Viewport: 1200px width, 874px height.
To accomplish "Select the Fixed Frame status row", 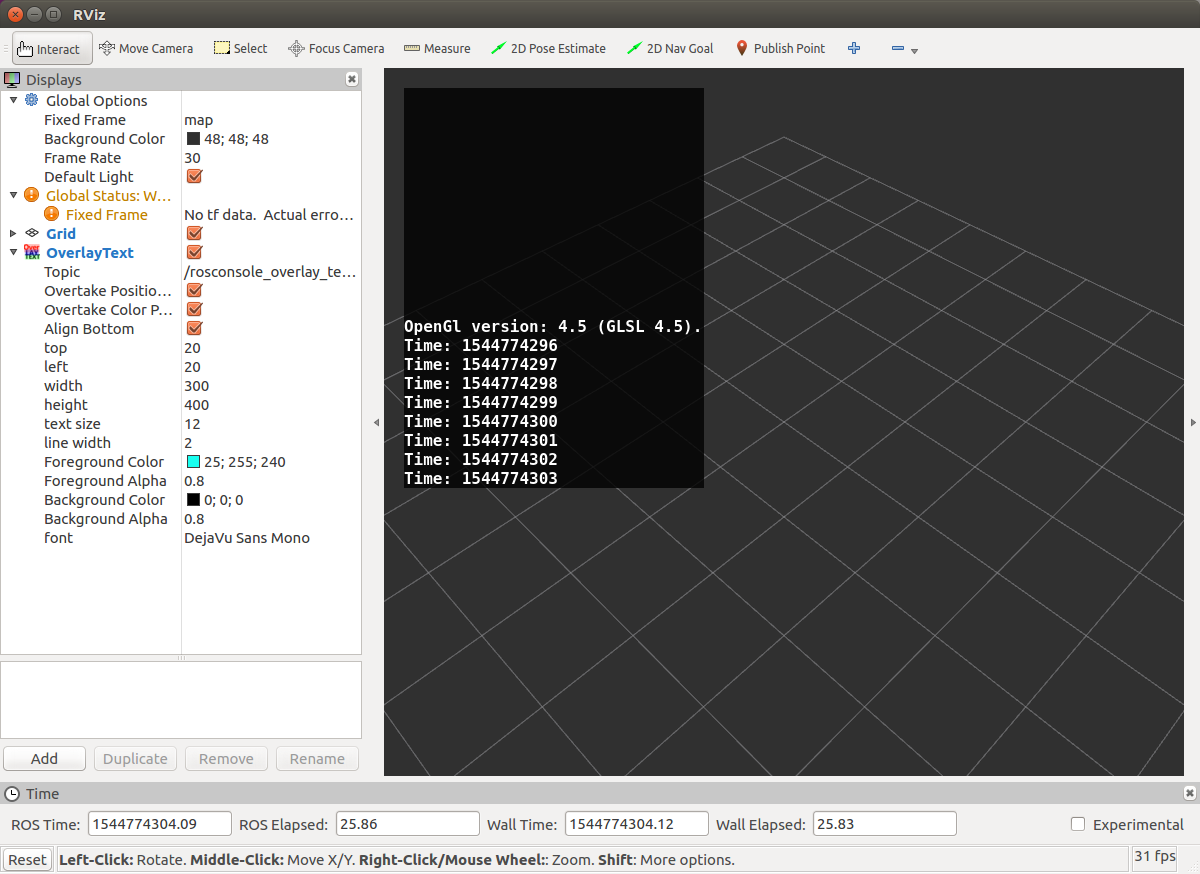I will click(181, 215).
